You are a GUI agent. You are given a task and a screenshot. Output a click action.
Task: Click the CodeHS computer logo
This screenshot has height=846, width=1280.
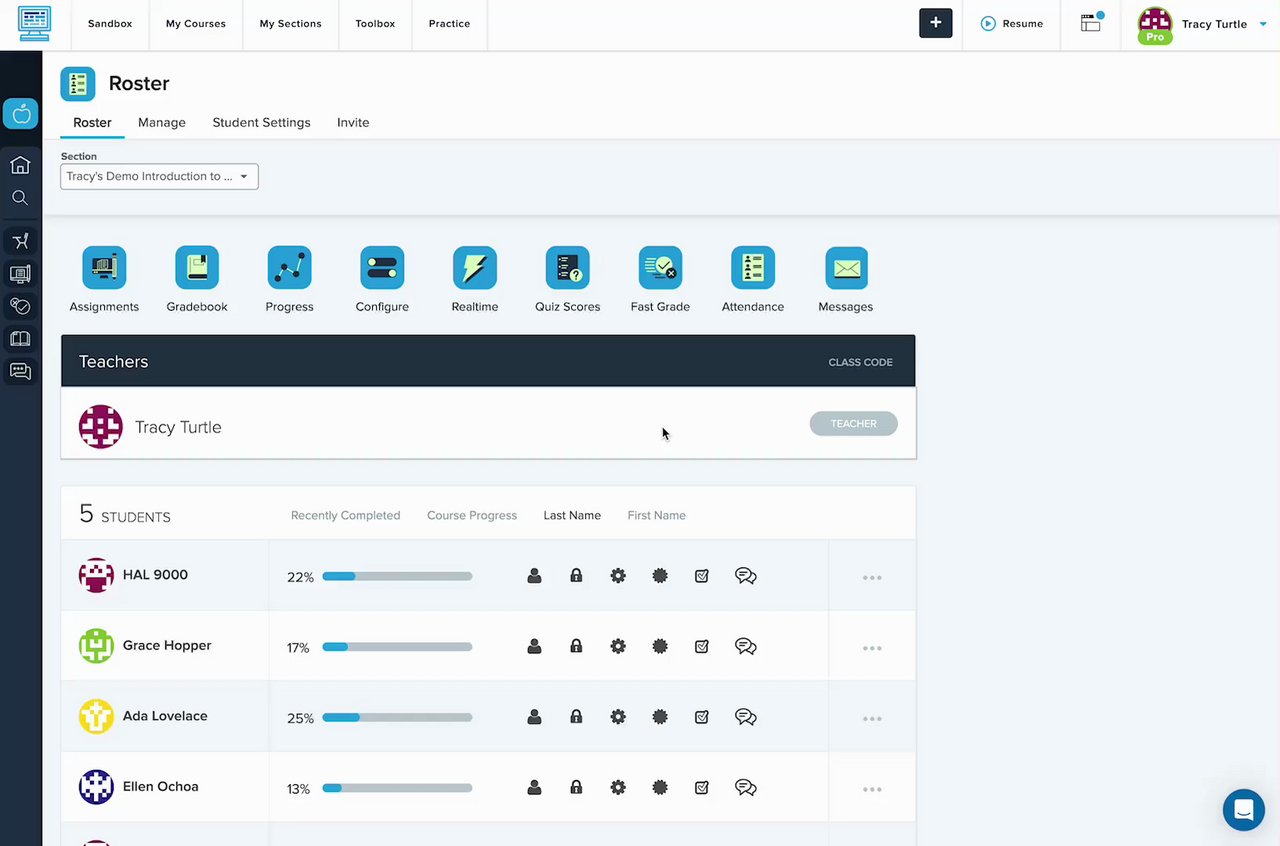[35, 23]
